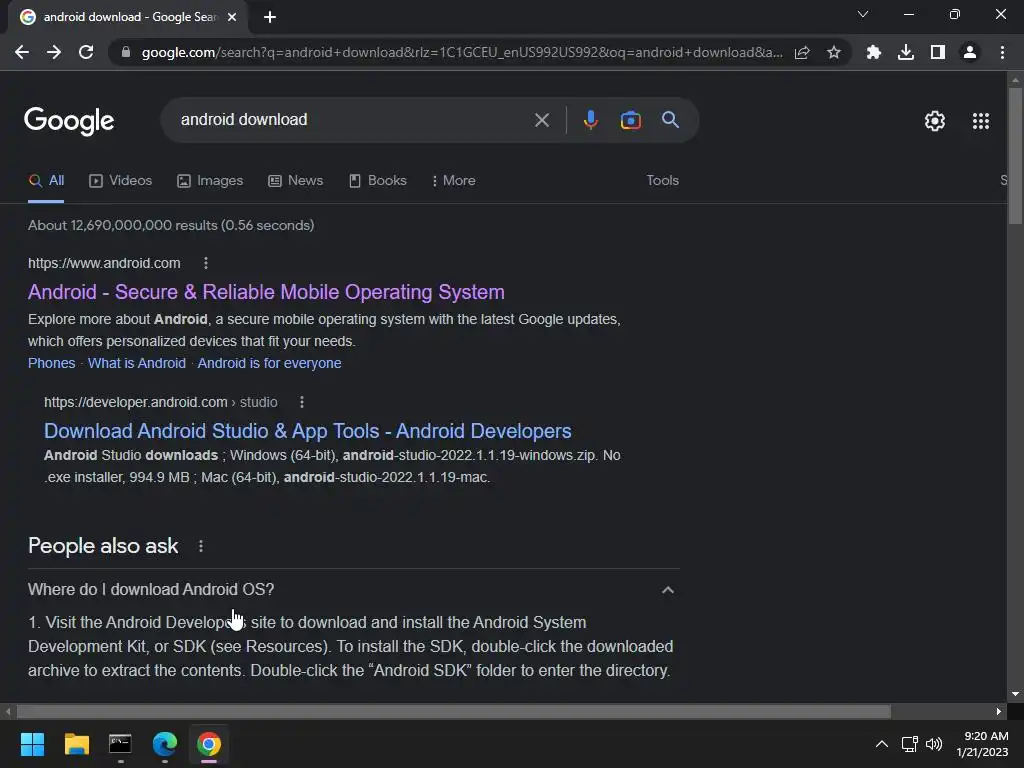Open network status in tray

(x=910, y=744)
